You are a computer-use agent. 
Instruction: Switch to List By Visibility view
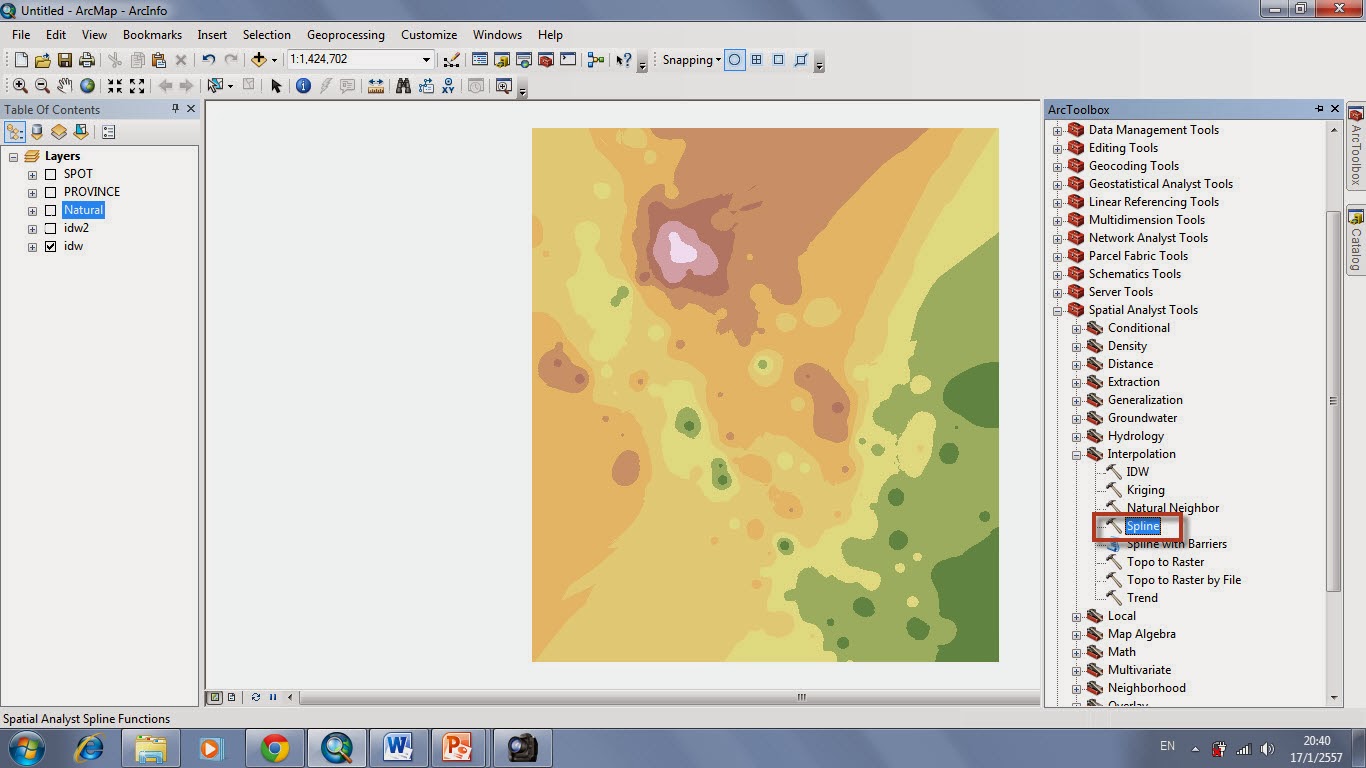click(59, 131)
